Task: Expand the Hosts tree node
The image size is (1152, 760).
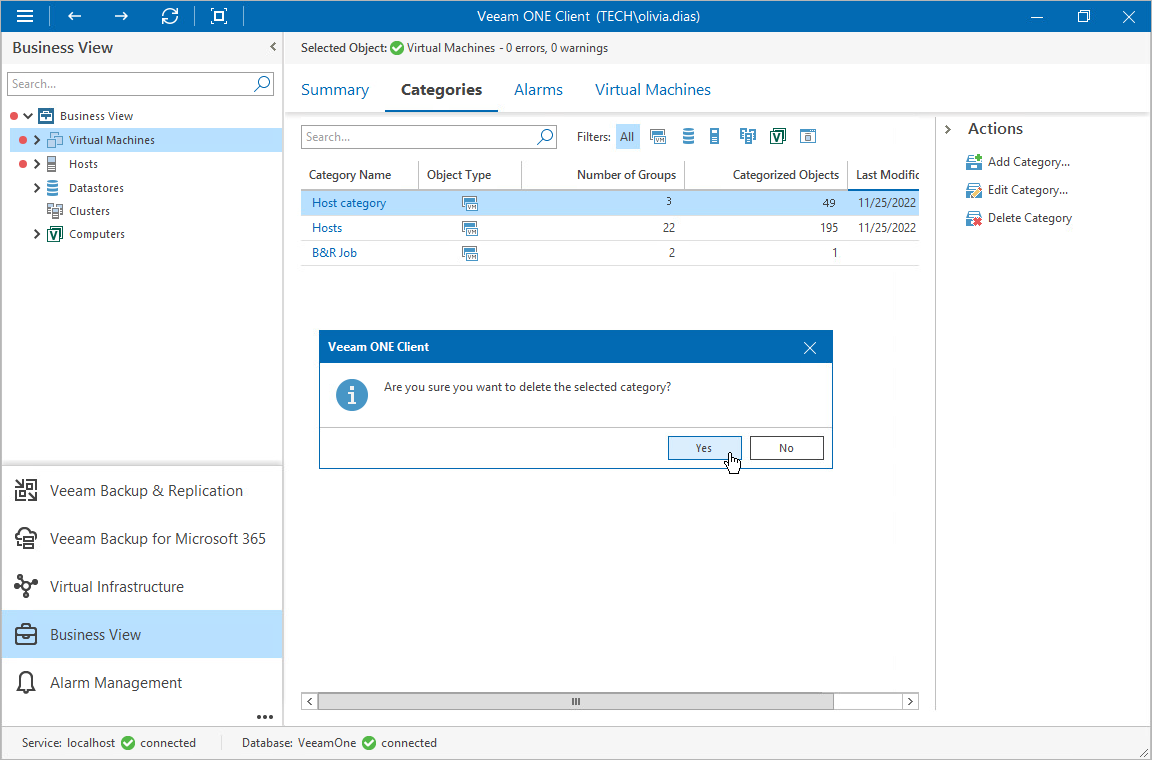Action: (x=37, y=164)
